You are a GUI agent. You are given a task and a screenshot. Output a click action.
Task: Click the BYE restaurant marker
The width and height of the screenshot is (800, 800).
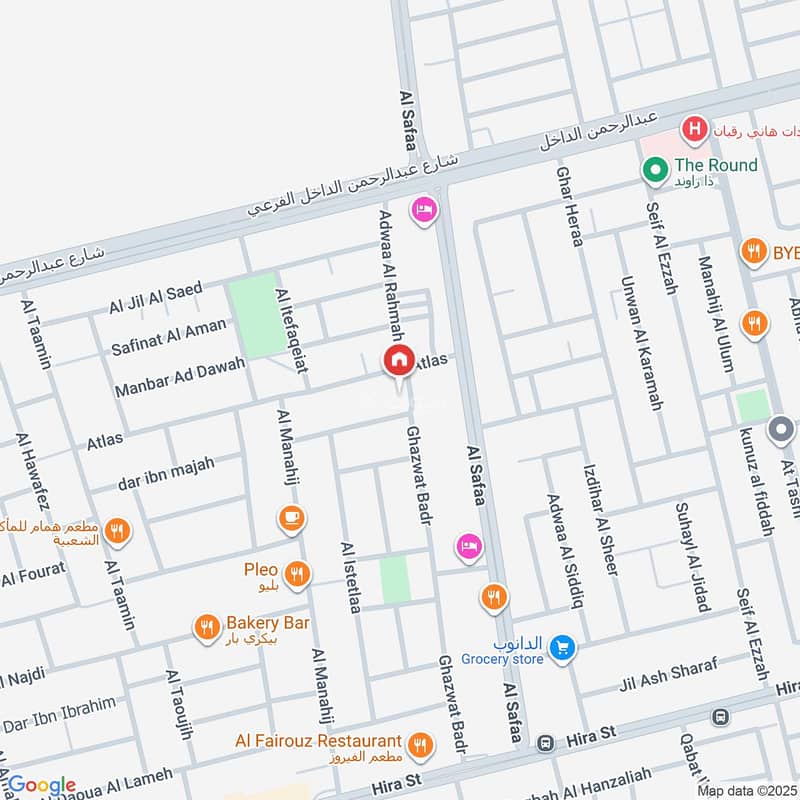coord(754,252)
